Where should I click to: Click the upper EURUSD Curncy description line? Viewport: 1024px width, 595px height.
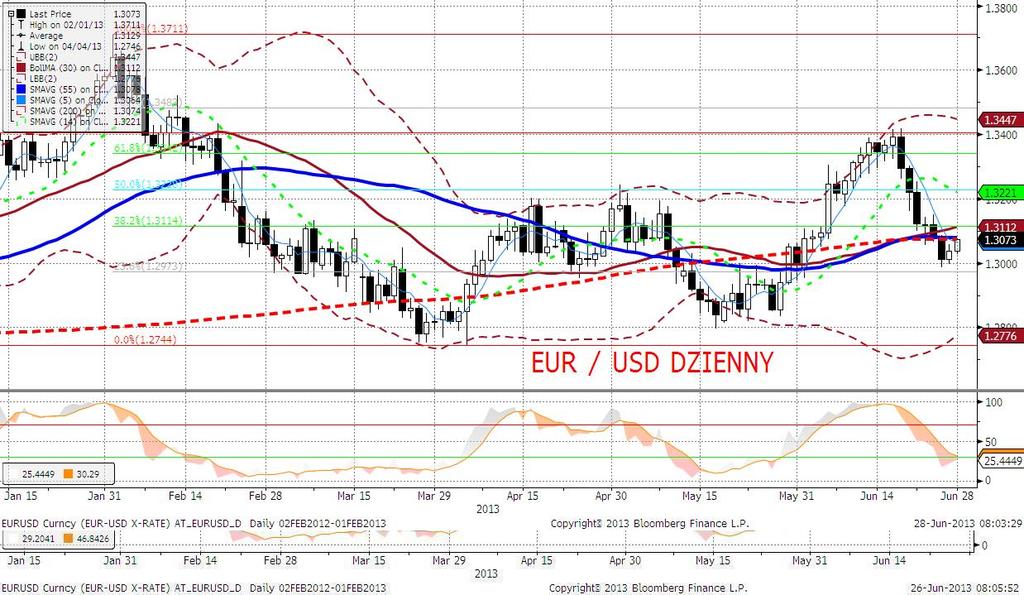pos(194,523)
